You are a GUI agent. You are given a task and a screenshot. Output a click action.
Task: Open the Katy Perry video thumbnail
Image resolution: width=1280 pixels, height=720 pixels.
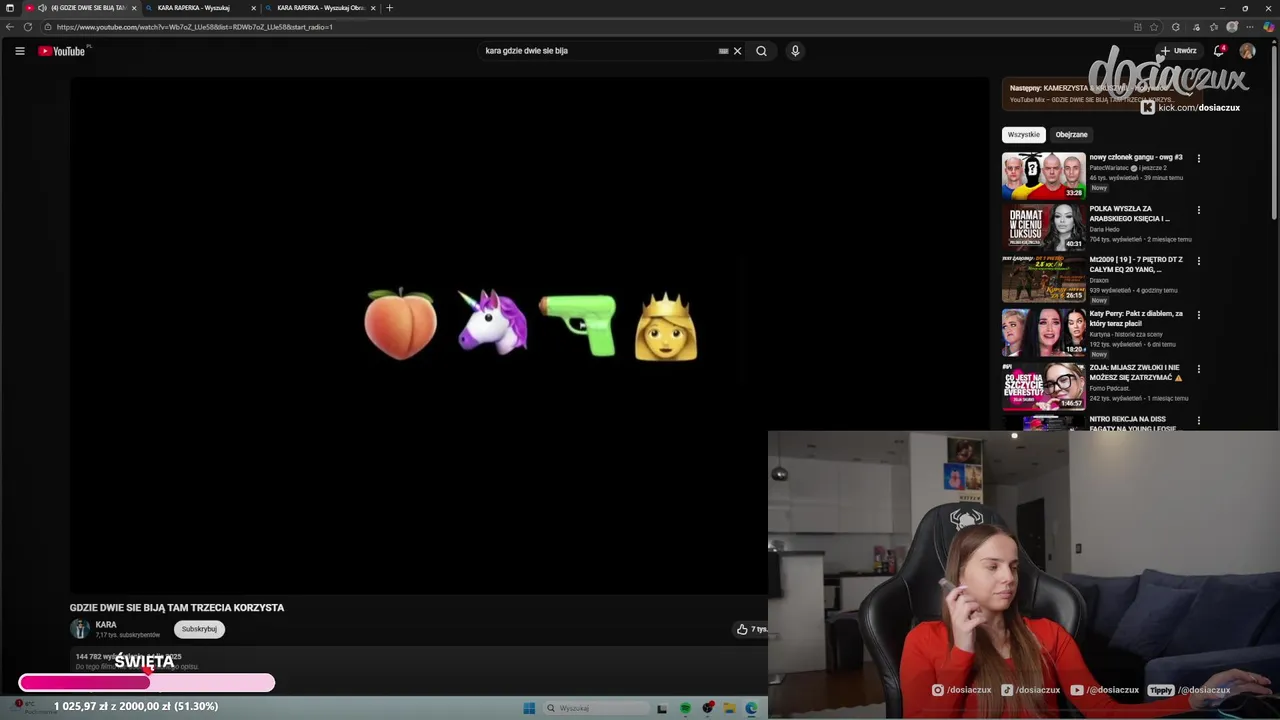pyautogui.click(x=1044, y=333)
